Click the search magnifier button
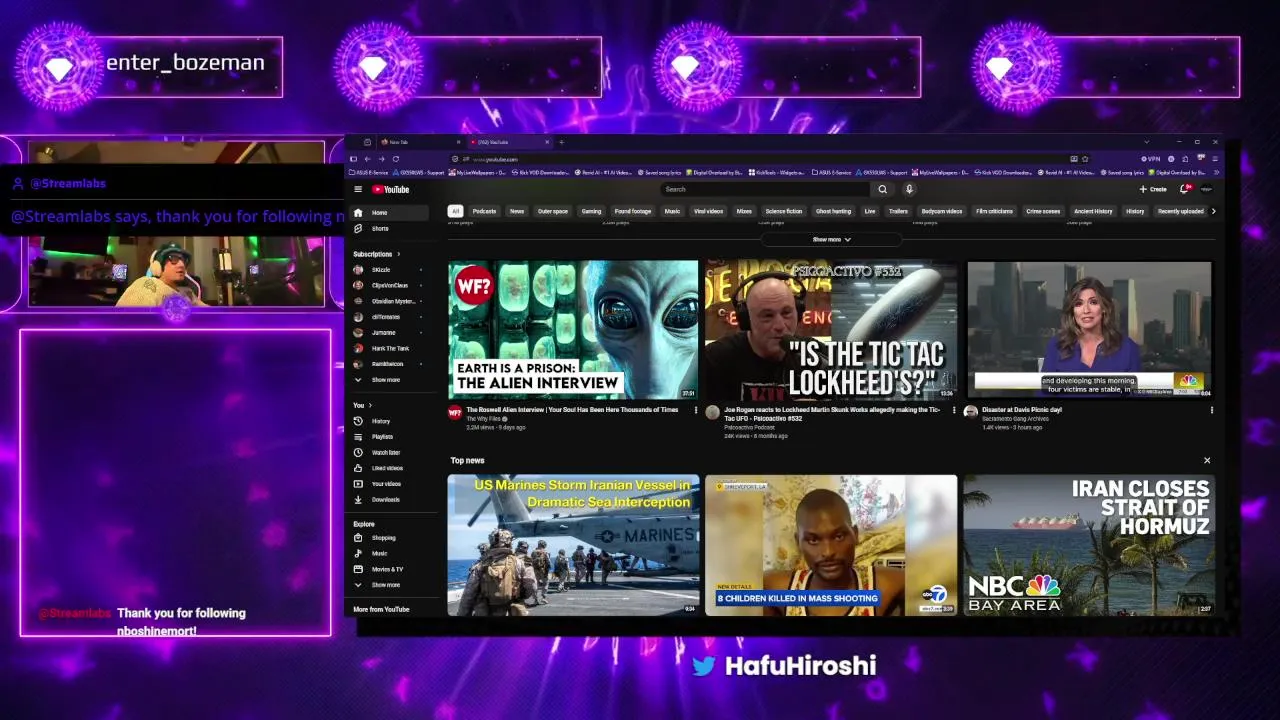Screen dimensions: 1280x720 pos(882,189)
